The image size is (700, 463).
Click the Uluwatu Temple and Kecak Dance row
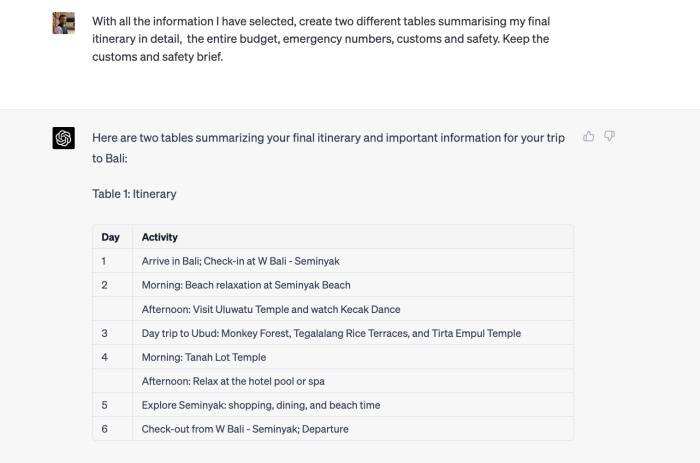click(271, 309)
